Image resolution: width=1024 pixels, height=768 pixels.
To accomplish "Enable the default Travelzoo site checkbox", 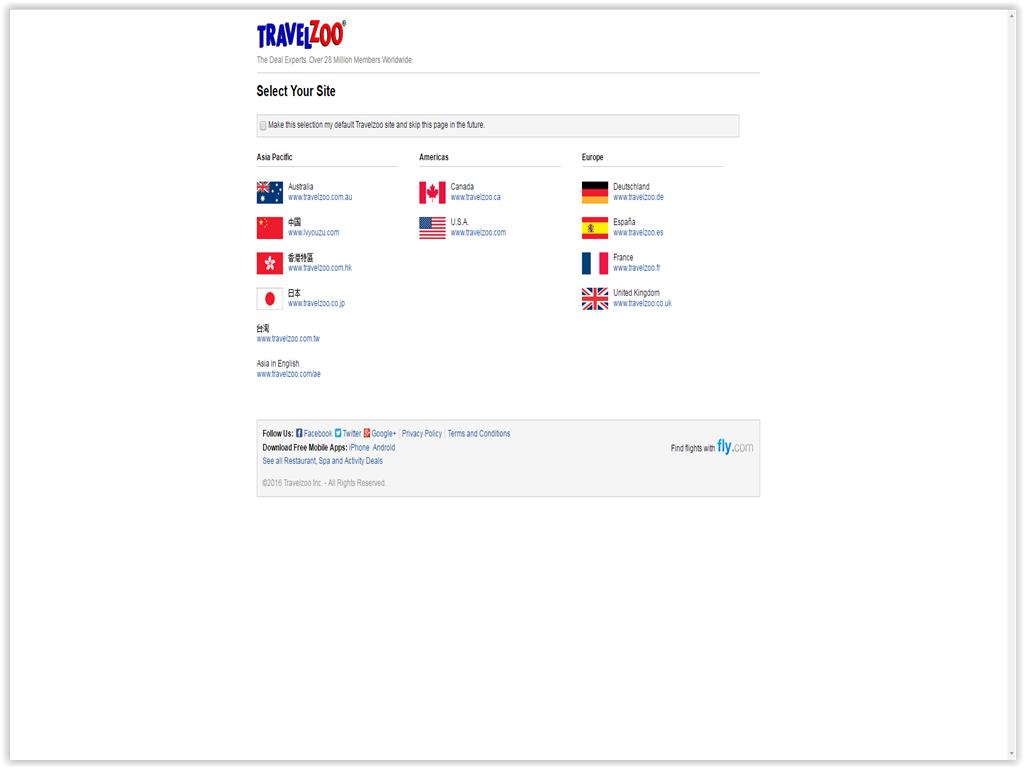I will click(263, 126).
